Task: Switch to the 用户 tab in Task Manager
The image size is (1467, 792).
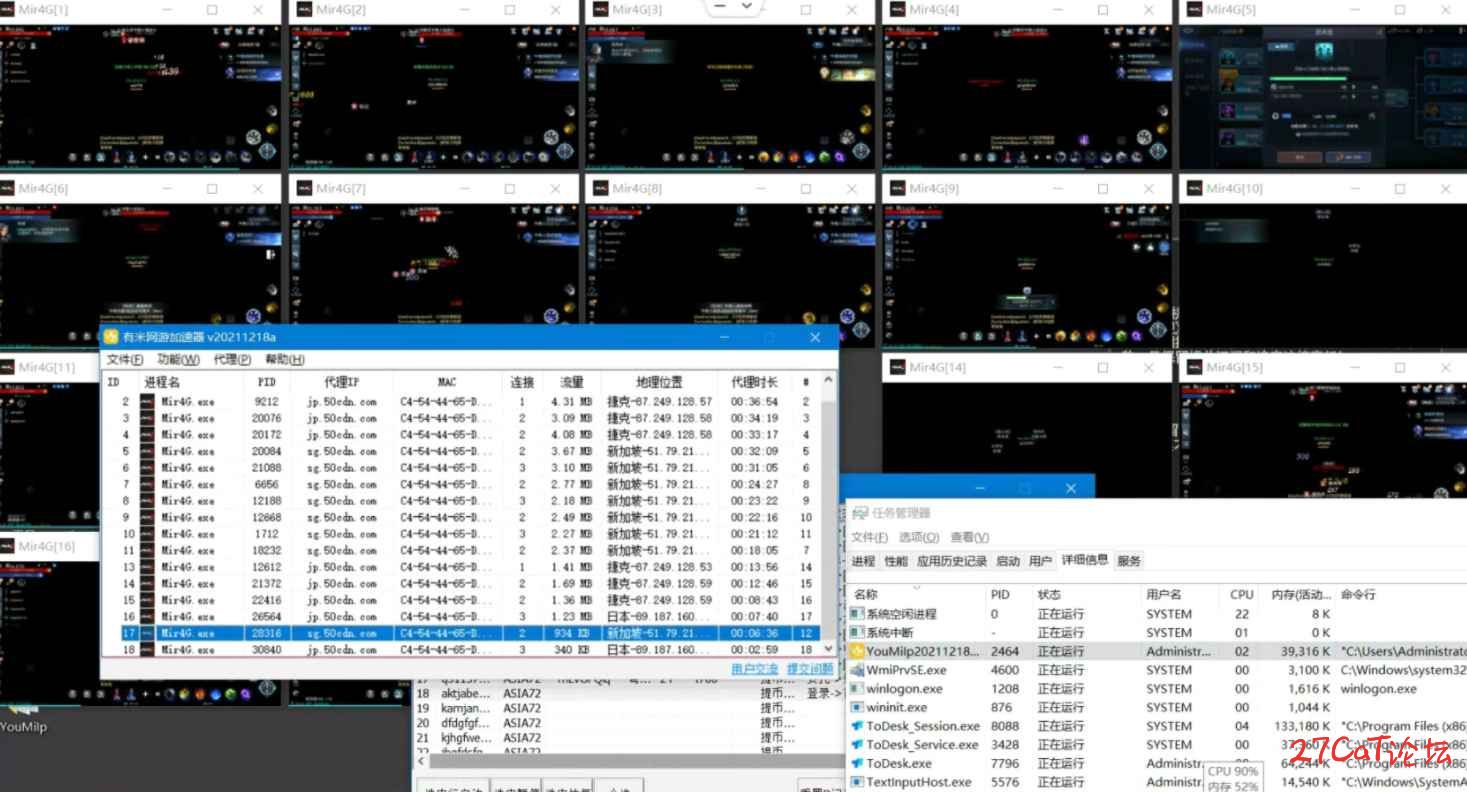Action: coord(1040,561)
